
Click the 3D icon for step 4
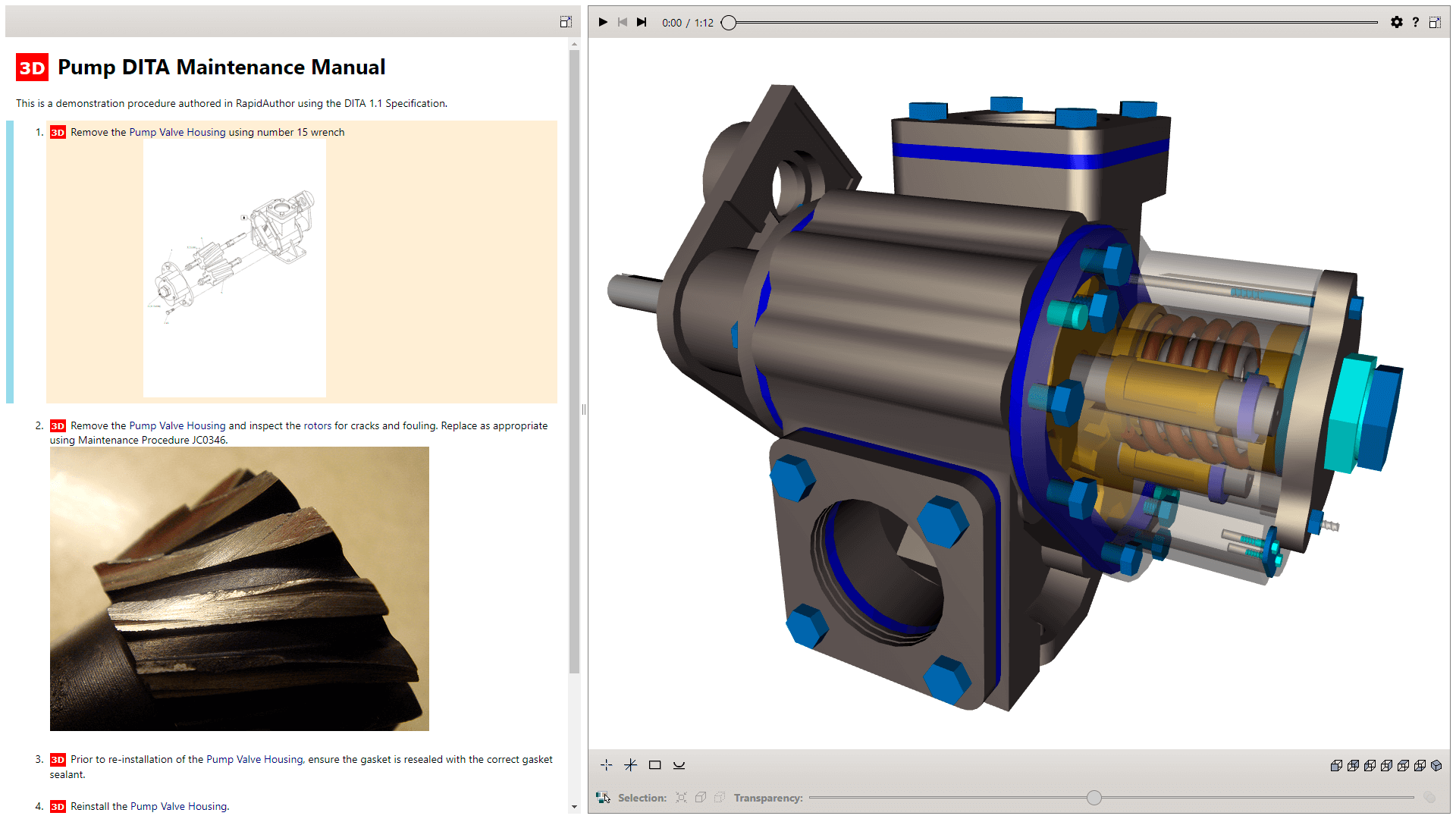58,807
